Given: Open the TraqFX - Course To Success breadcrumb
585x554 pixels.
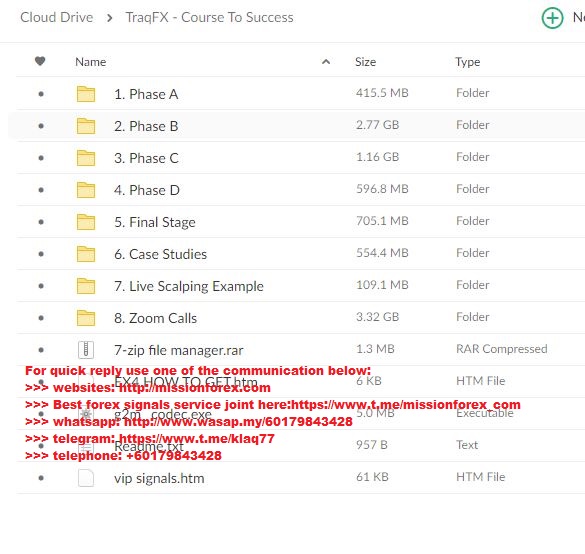Looking at the screenshot, I should click(x=209, y=18).
